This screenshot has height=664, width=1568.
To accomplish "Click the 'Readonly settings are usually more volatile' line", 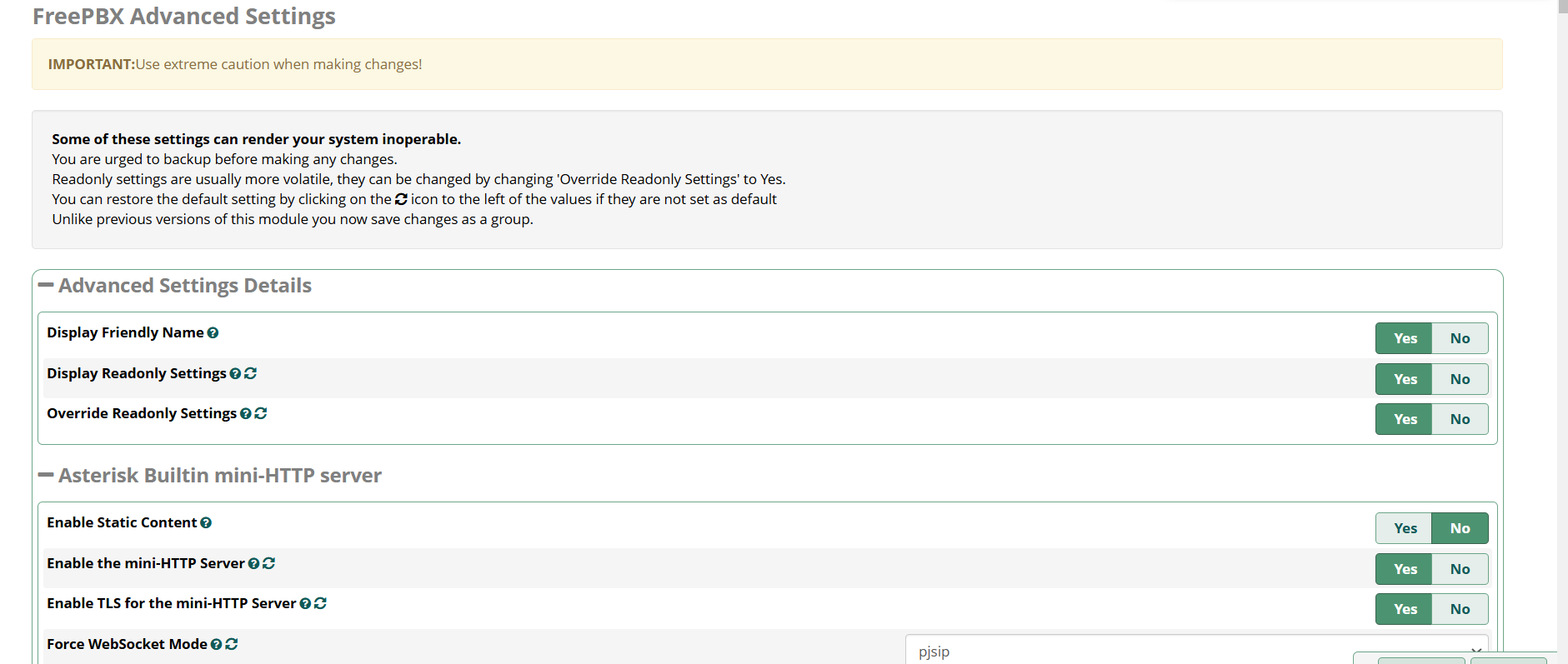I will tap(418, 179).
